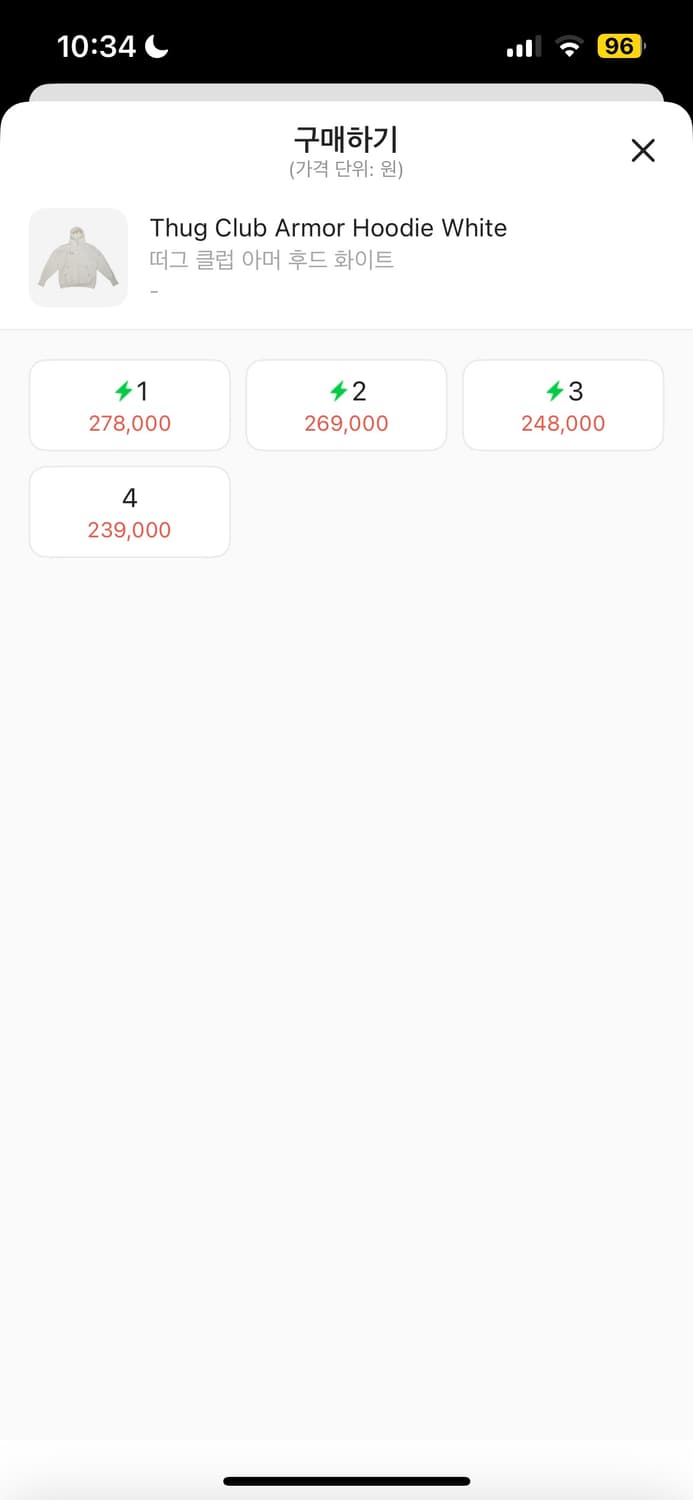Tap the lightning bolt icon on size 3

pos(554,391)
